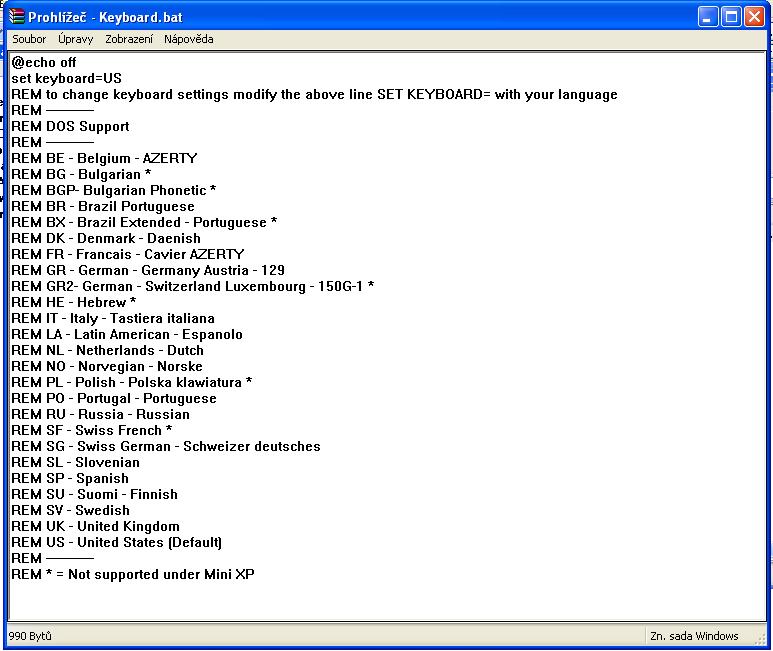Image resolution: width=773 pixels, height=651 pixels.
Task: Click the '@echo off' line
Action: [x=44, y=62]
